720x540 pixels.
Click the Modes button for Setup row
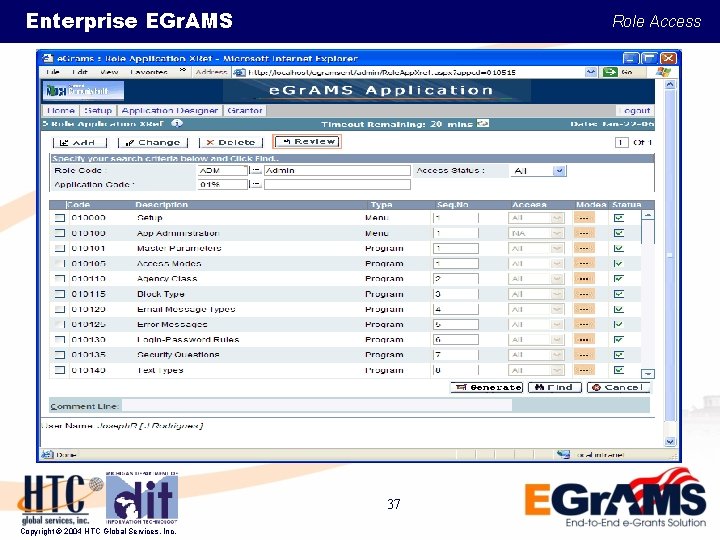tap(584, 218)
